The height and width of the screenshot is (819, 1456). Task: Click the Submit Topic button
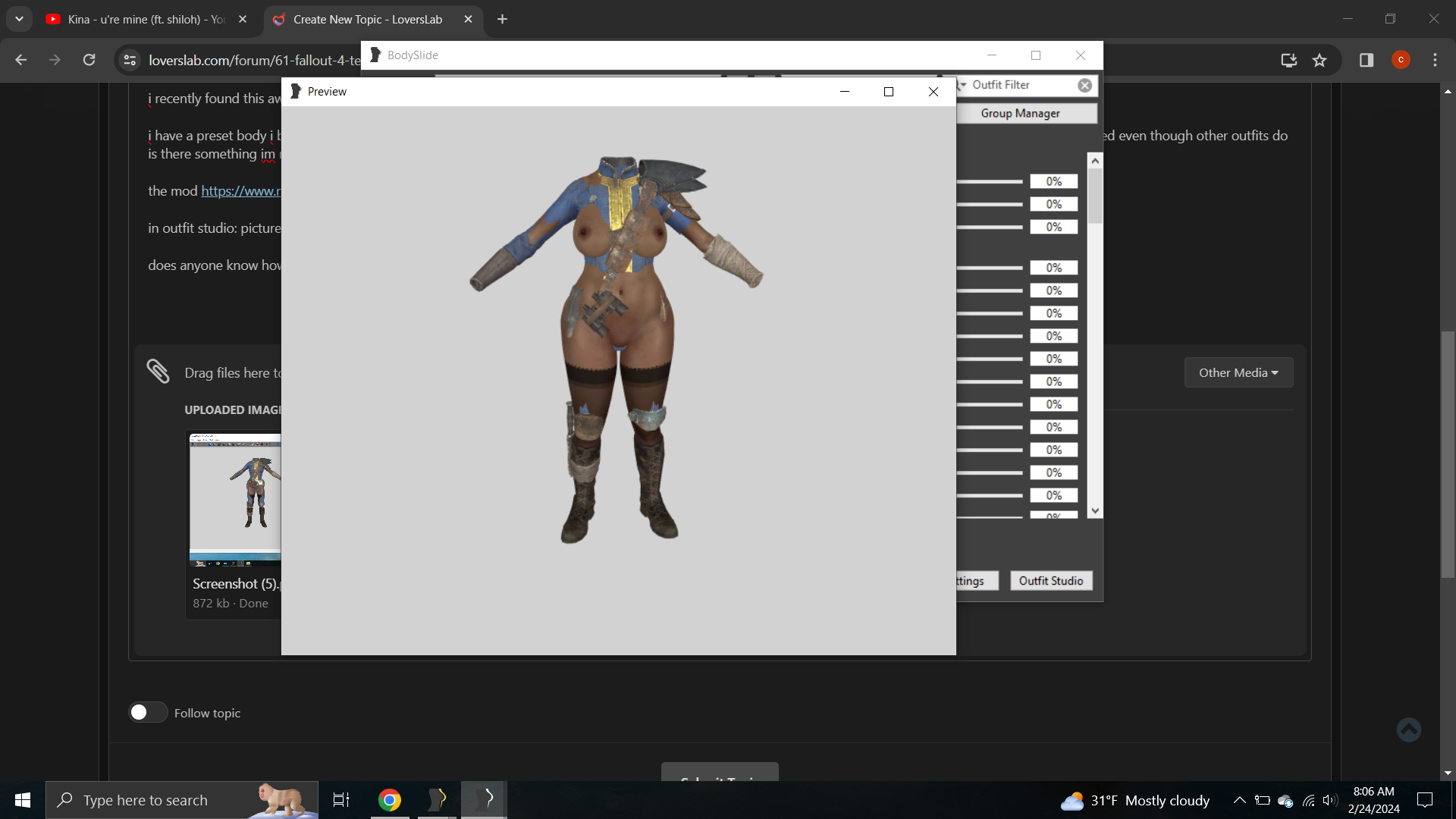[x=720, y=772]
